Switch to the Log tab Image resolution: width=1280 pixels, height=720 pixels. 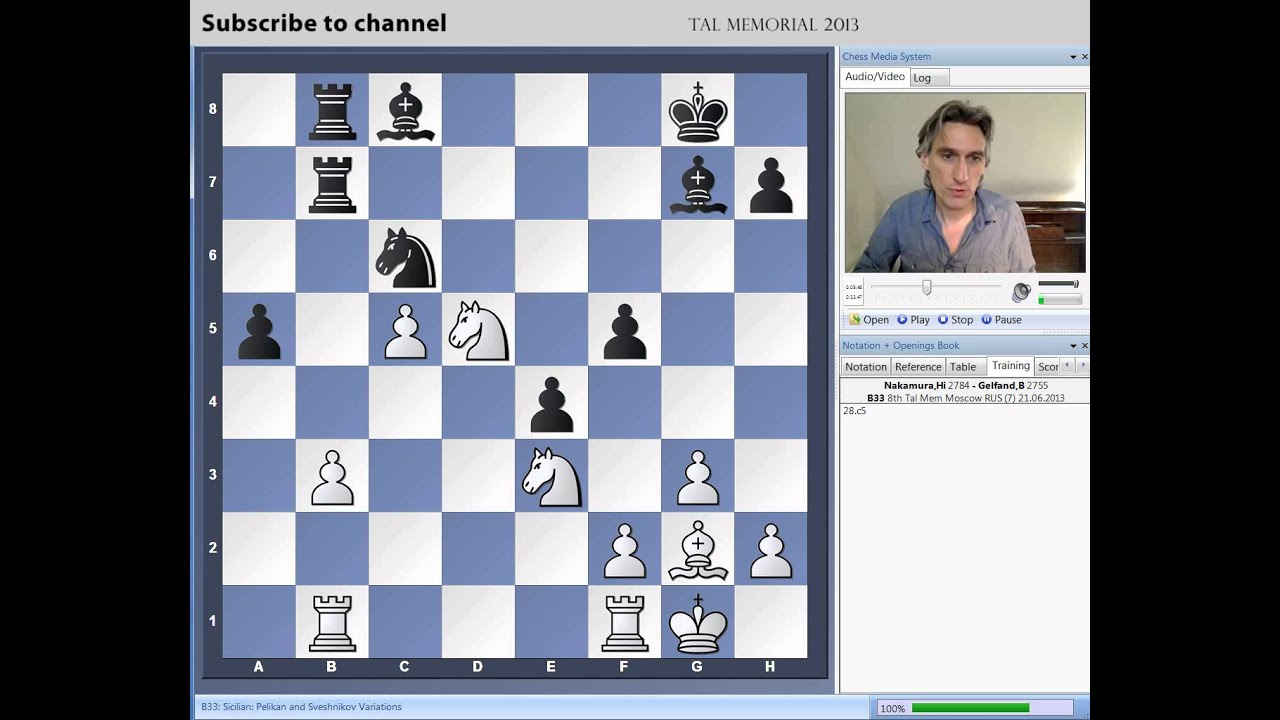click(929, 78)
